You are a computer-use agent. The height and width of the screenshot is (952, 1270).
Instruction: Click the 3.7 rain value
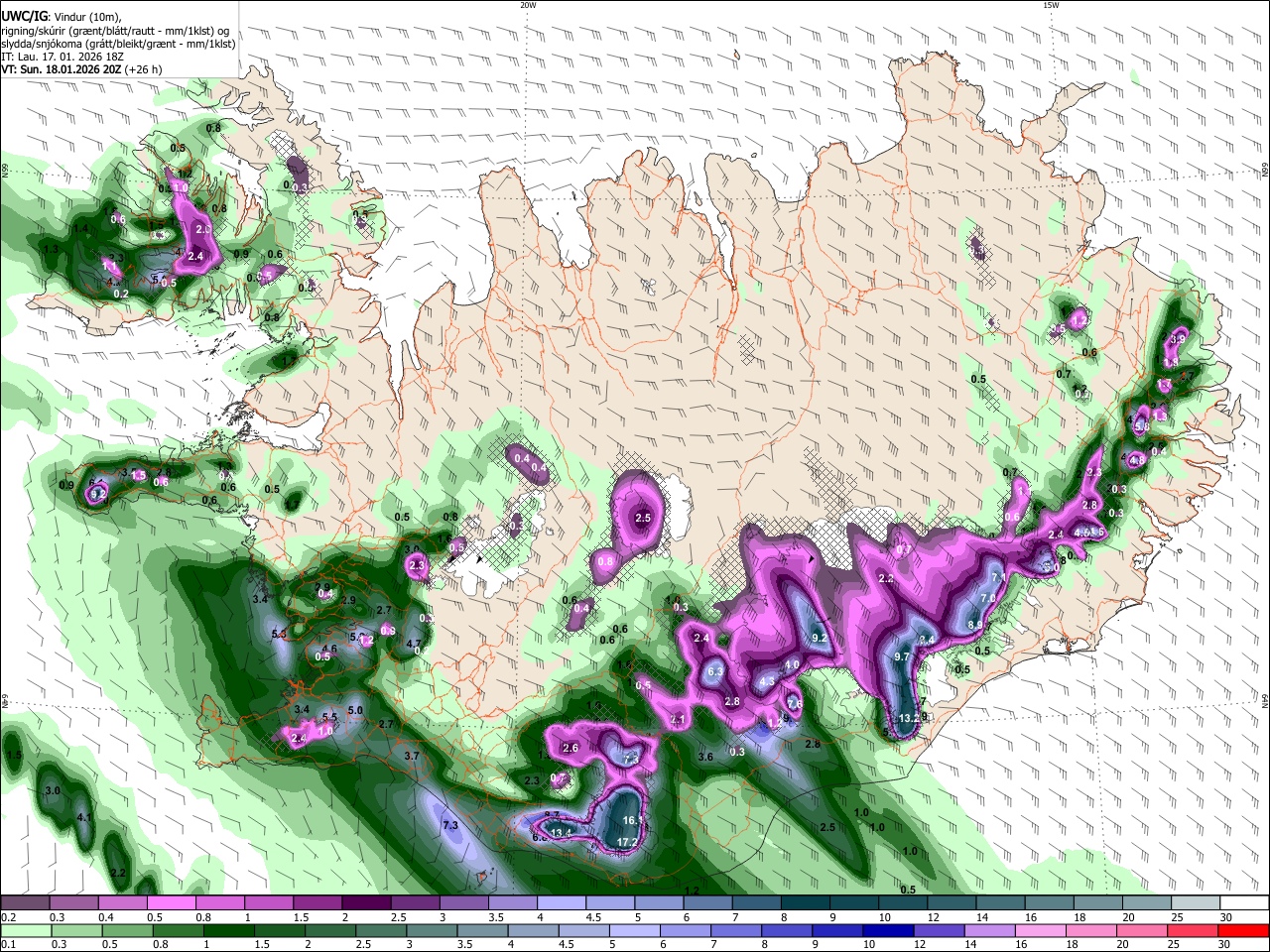click(x=413, y=756)
